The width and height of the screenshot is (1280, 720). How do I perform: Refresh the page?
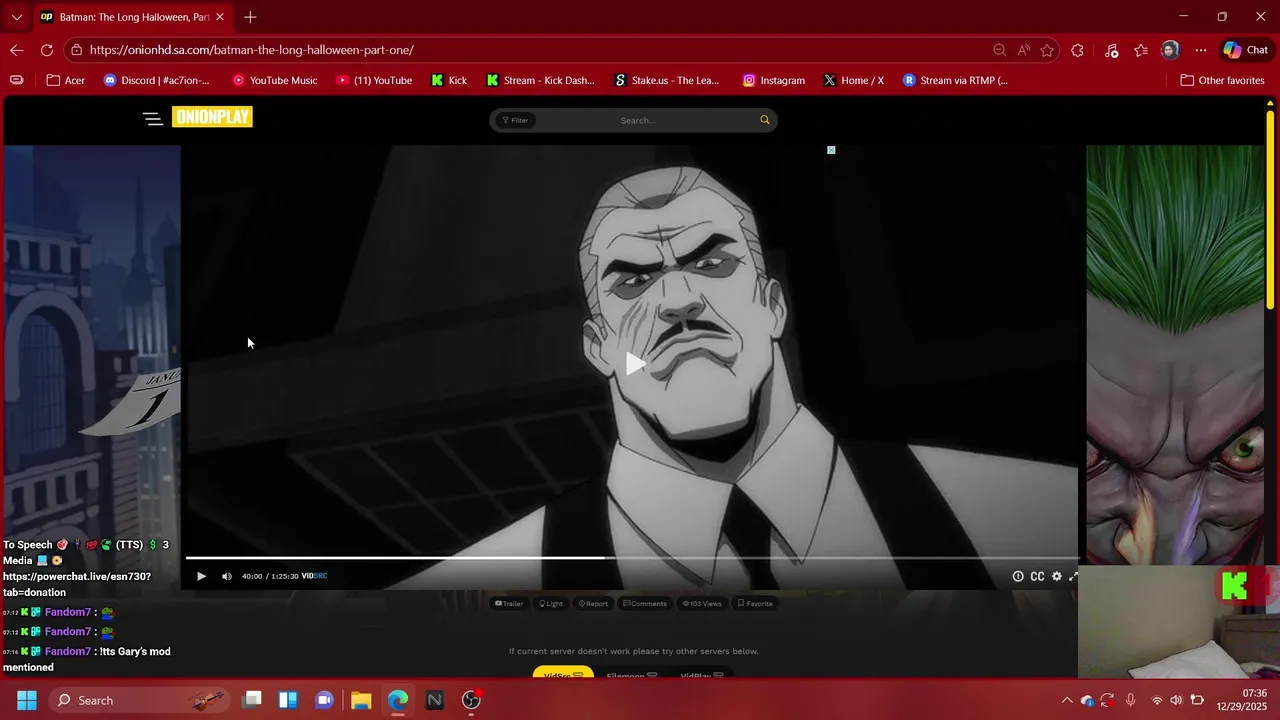click(47, 50)
